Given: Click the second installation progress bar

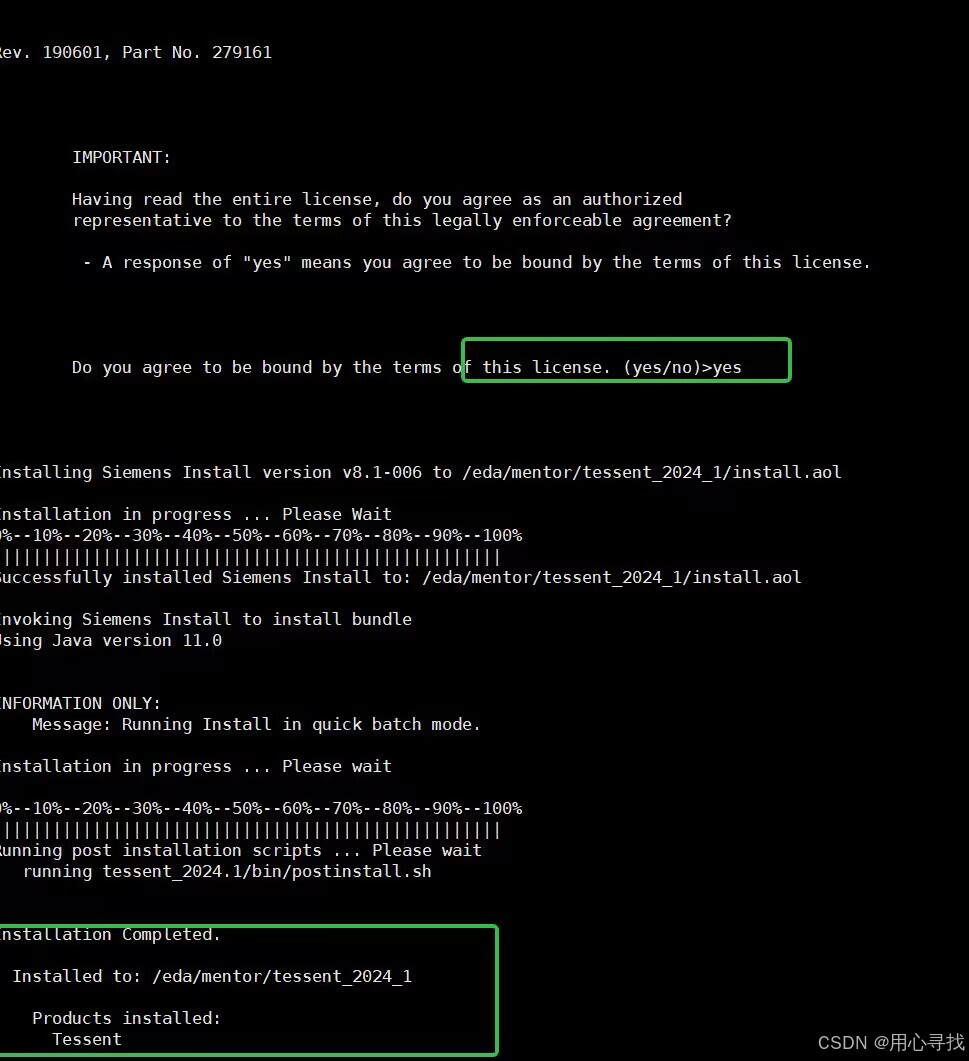Looking at the screenshot, I should coord(250,830).
